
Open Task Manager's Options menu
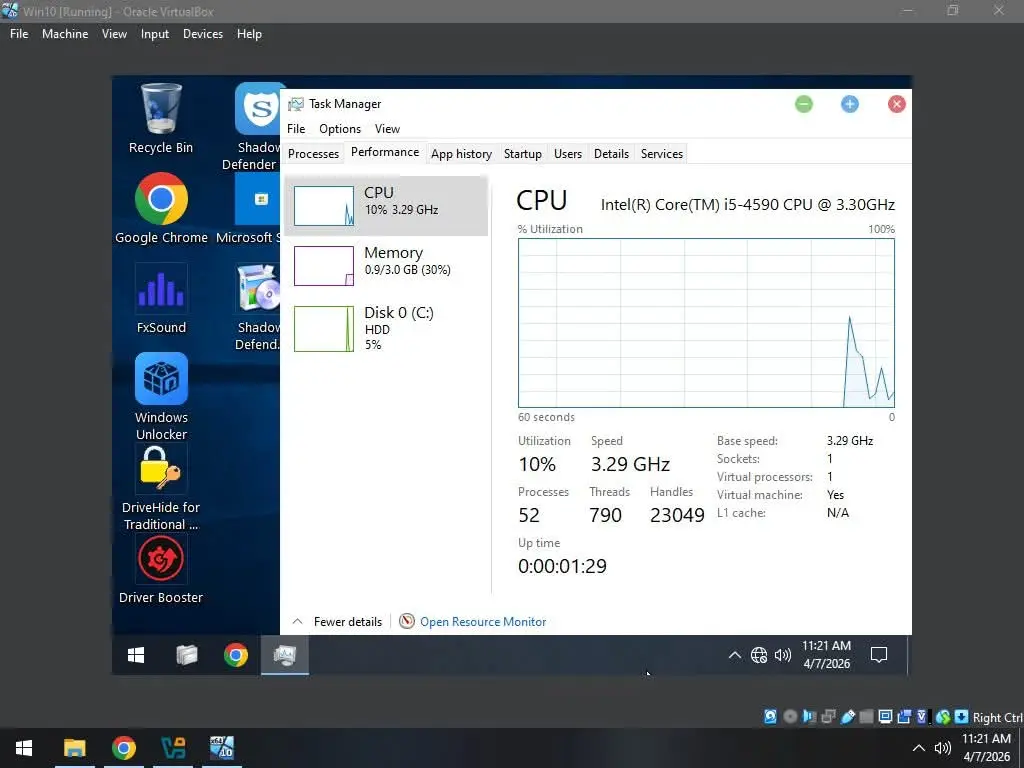(340, 129)
